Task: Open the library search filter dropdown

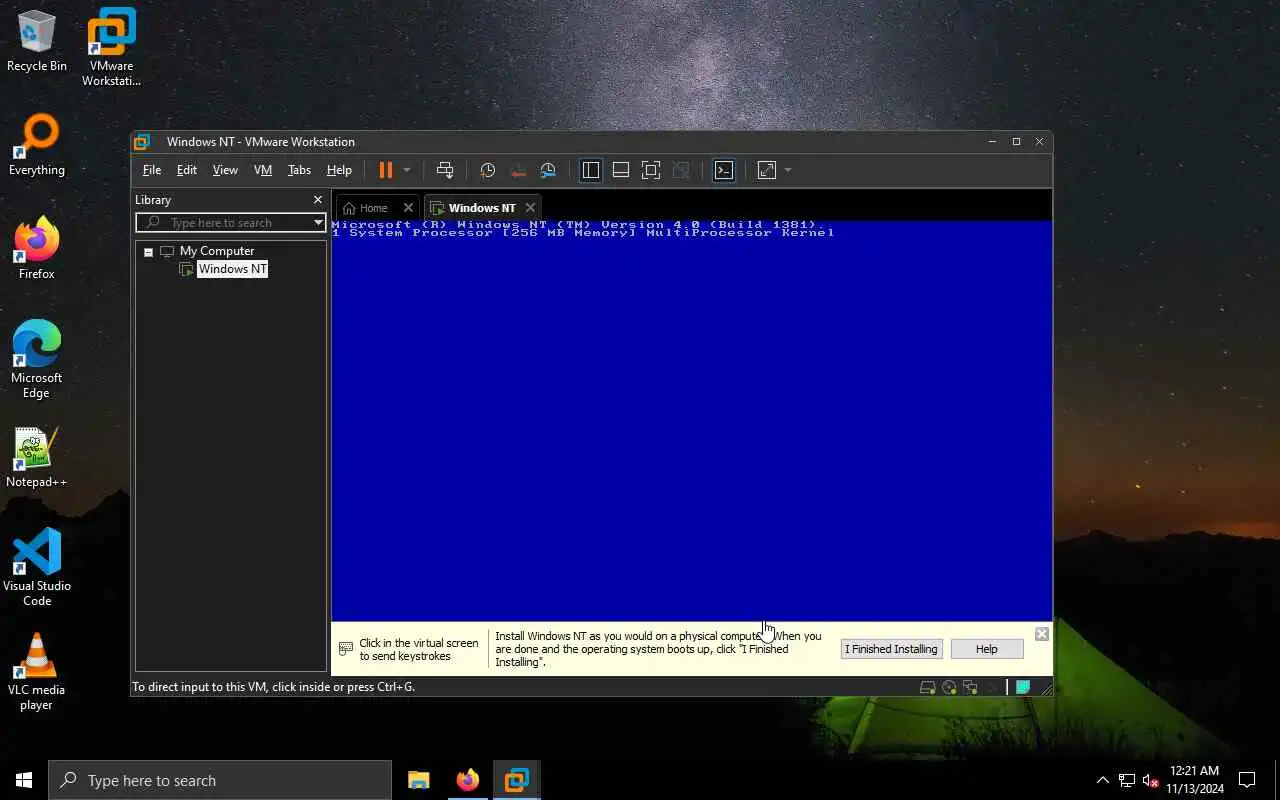Action: (318, 222)
